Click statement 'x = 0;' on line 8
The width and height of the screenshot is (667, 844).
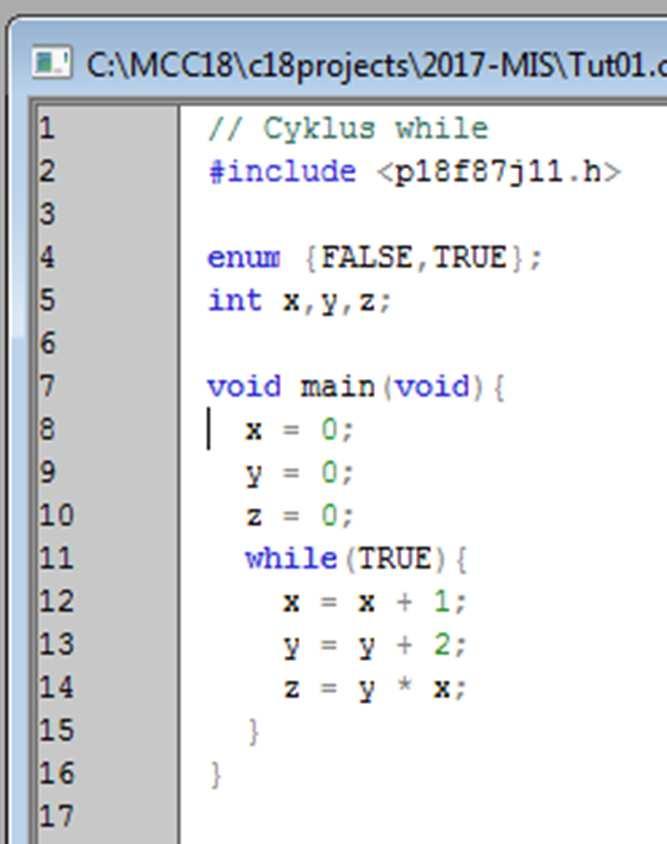(x=299, y=431)
